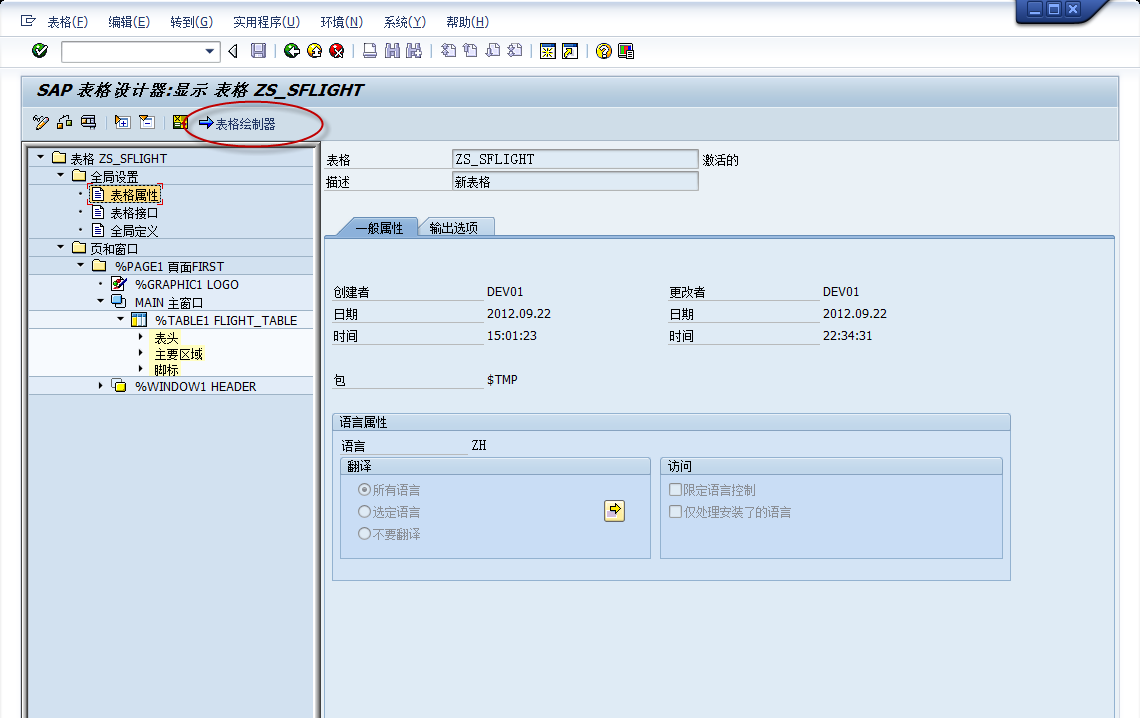Image resolution: width=1140 pixels, height=718 pixels.
Task: Check the 限定语言控制 checkbox
Action: point(675,490)
